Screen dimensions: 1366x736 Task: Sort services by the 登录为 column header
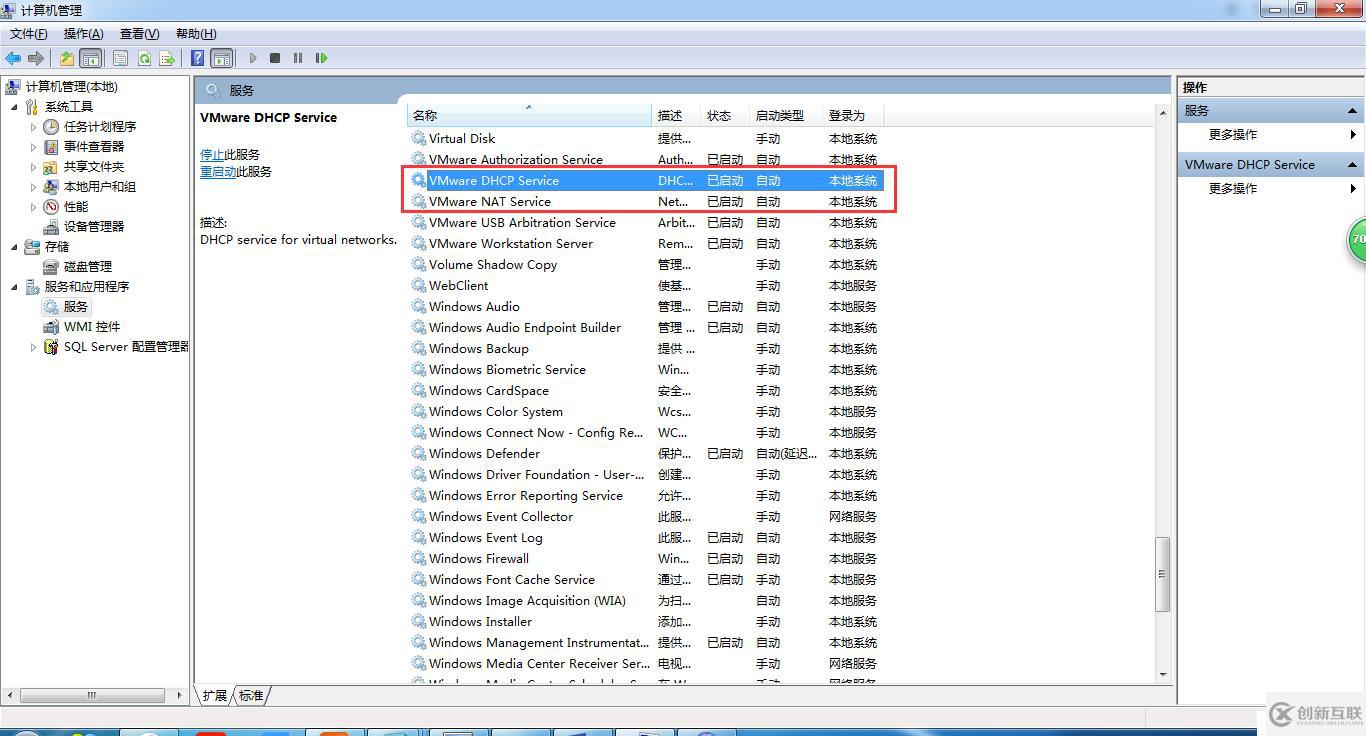pyautogui.click(x=853, y=116)
